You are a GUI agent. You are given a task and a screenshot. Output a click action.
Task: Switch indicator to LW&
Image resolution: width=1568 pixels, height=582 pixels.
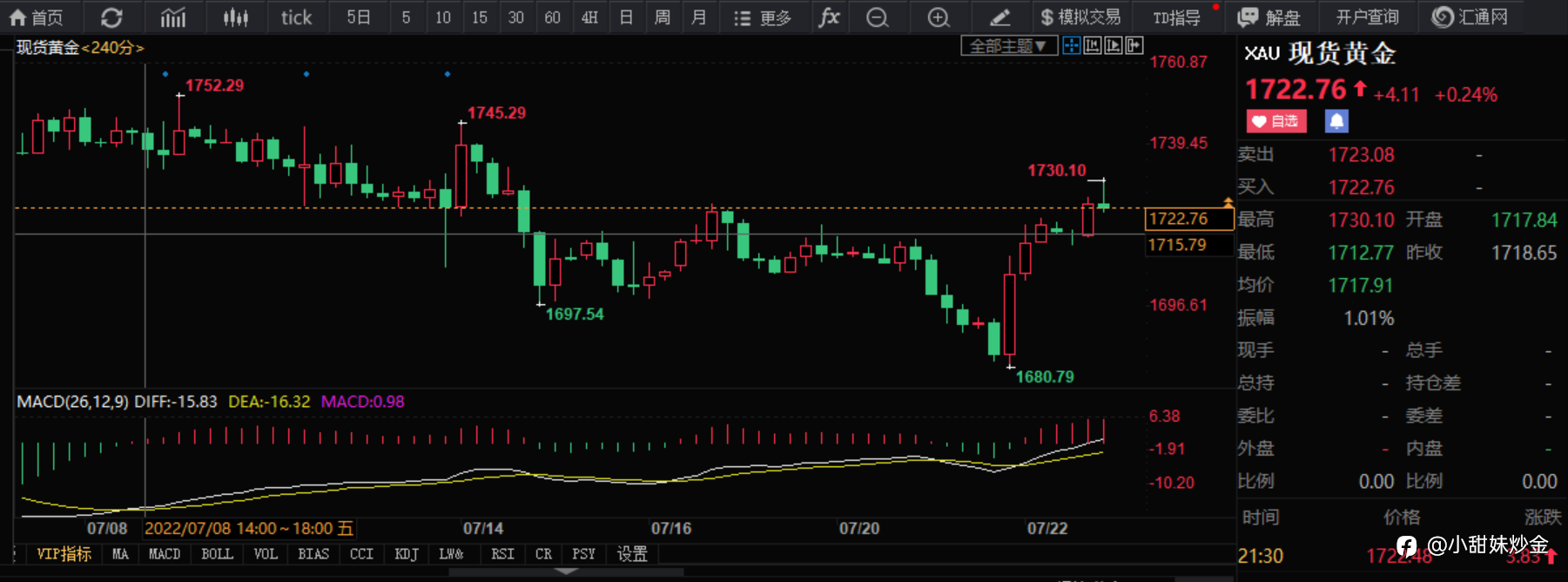coord(451,554)
